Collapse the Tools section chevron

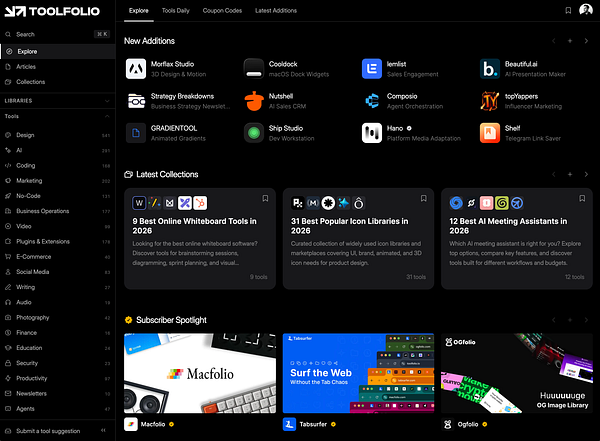point(107,116)
